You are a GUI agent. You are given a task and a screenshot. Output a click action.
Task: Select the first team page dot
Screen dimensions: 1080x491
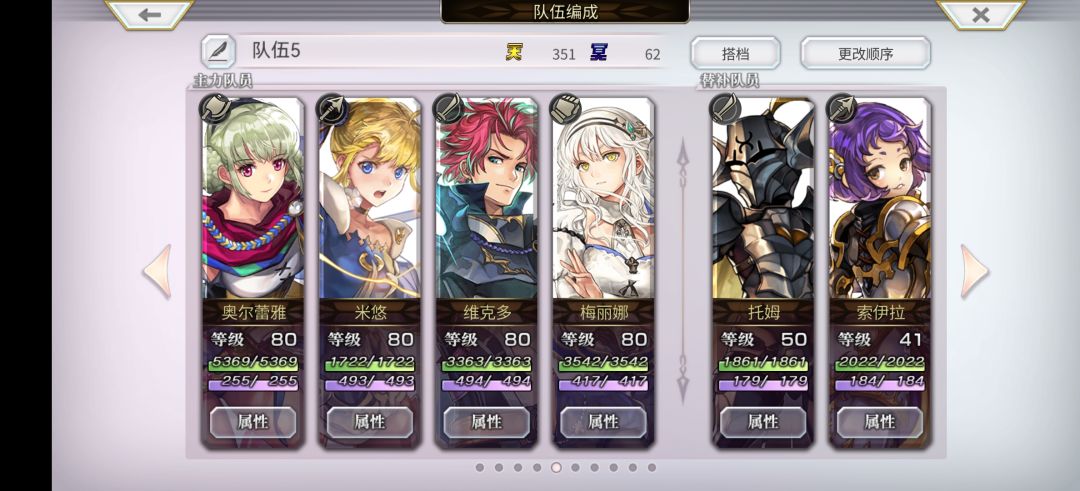[x=479, y=468]
